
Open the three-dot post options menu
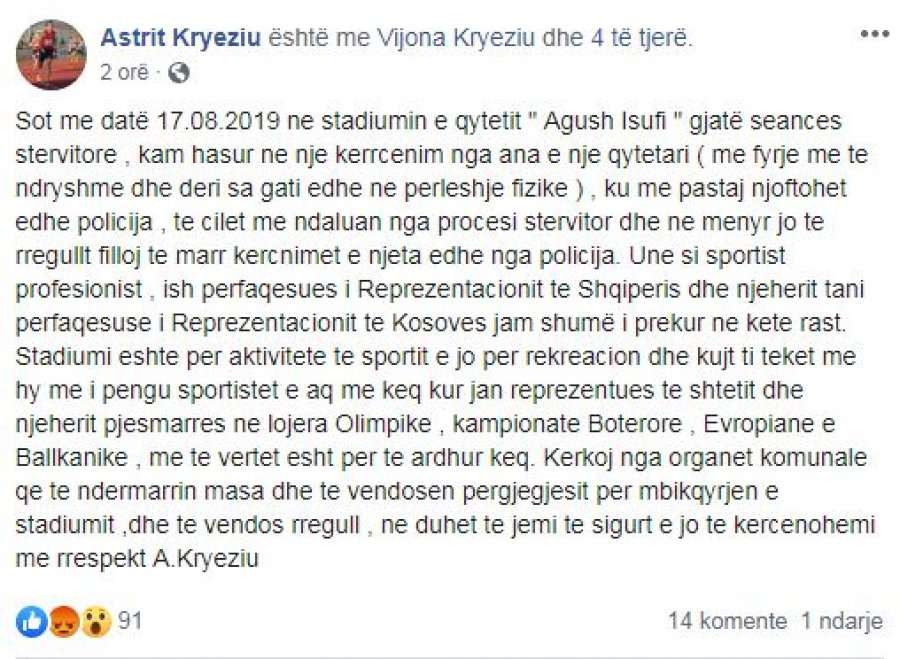coord(874,34)
